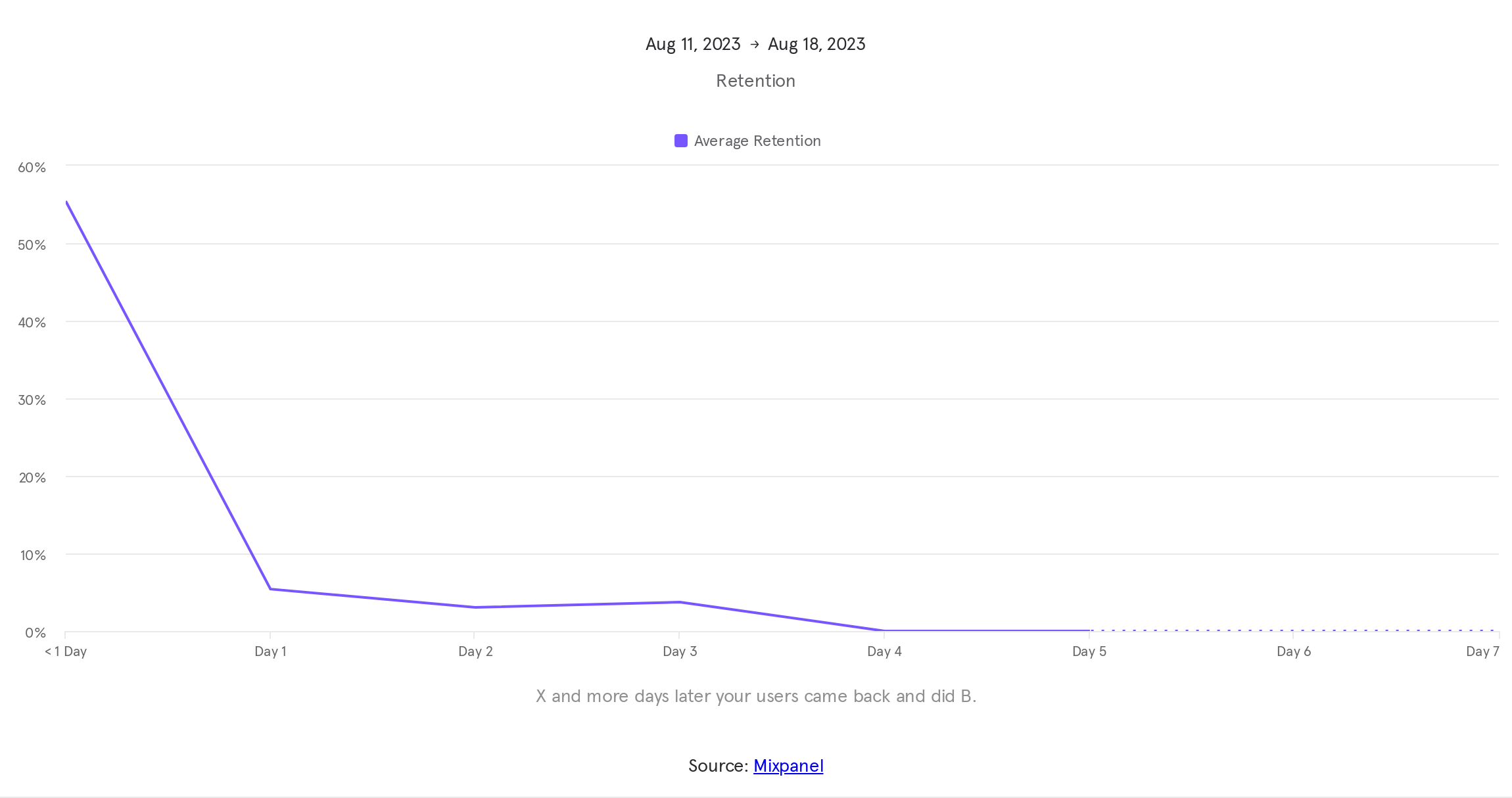Click the purple Average Retention legend swatch
The width and height of the screenshot is (1512, 798).
click(681, 141)
